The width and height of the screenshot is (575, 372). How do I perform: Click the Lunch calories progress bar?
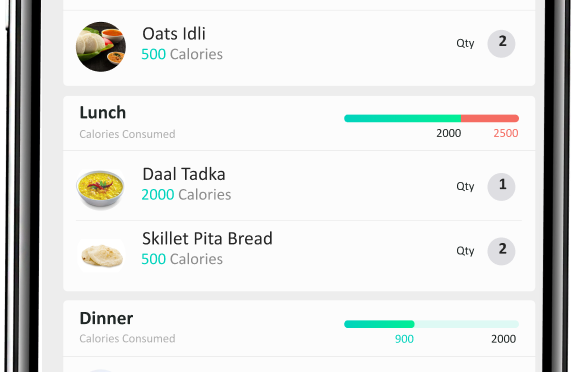[431, 118]
